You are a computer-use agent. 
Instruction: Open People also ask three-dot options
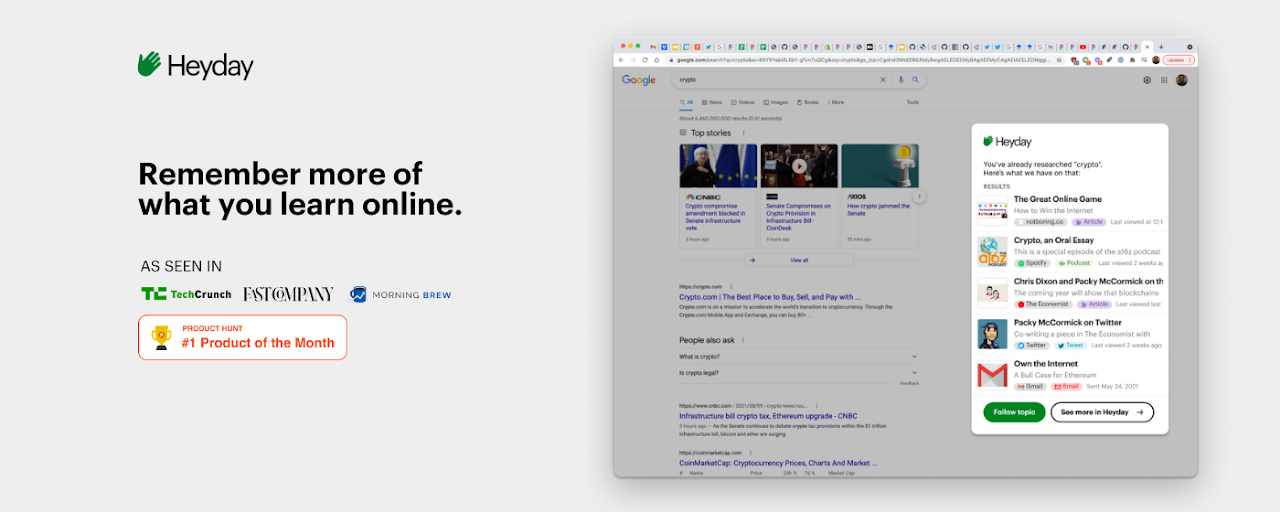pos(743,340)
